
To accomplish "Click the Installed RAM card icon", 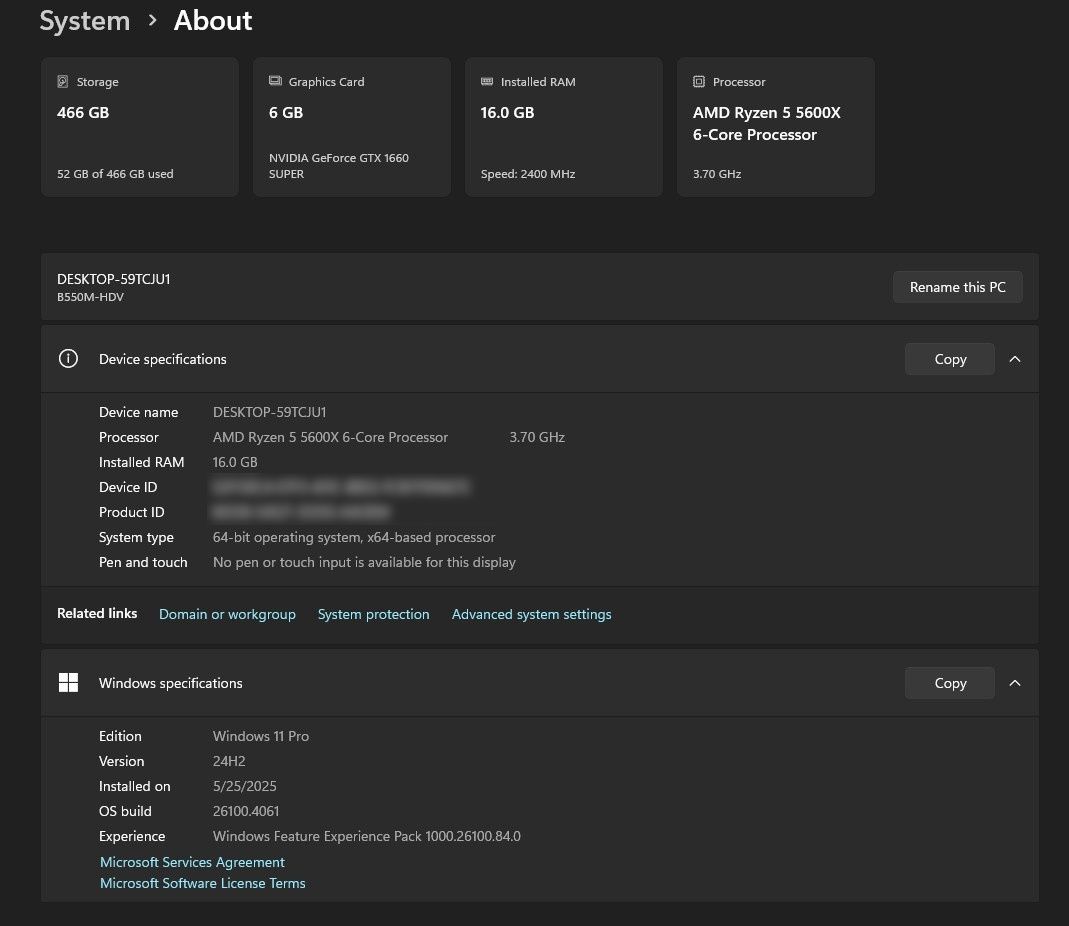I will (487, 81).
